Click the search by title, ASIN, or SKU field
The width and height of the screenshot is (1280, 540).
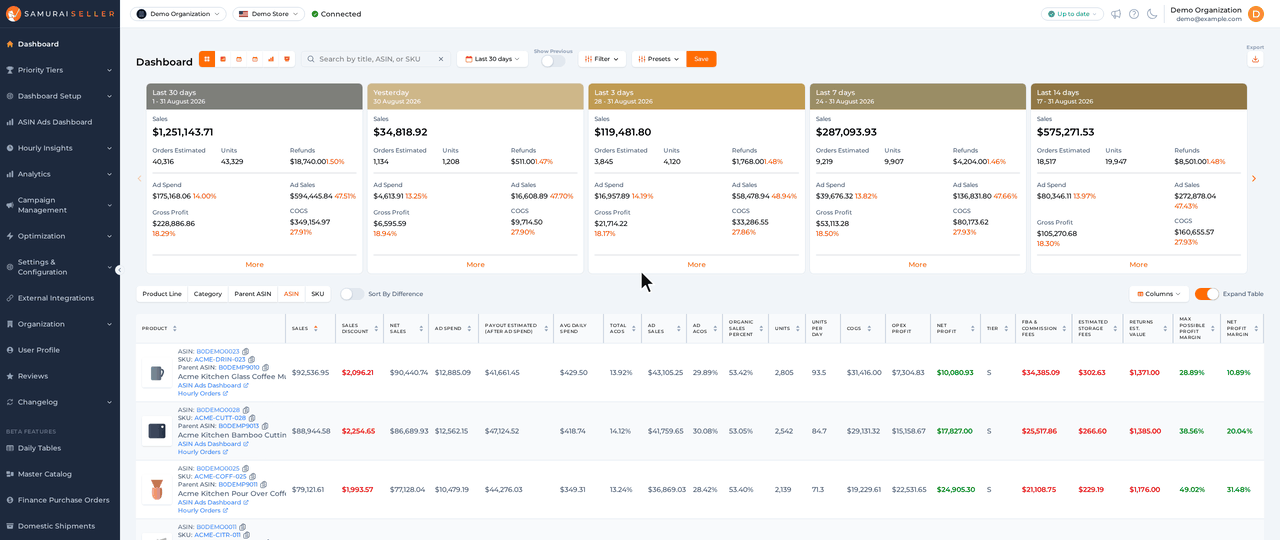pos(376,59)
